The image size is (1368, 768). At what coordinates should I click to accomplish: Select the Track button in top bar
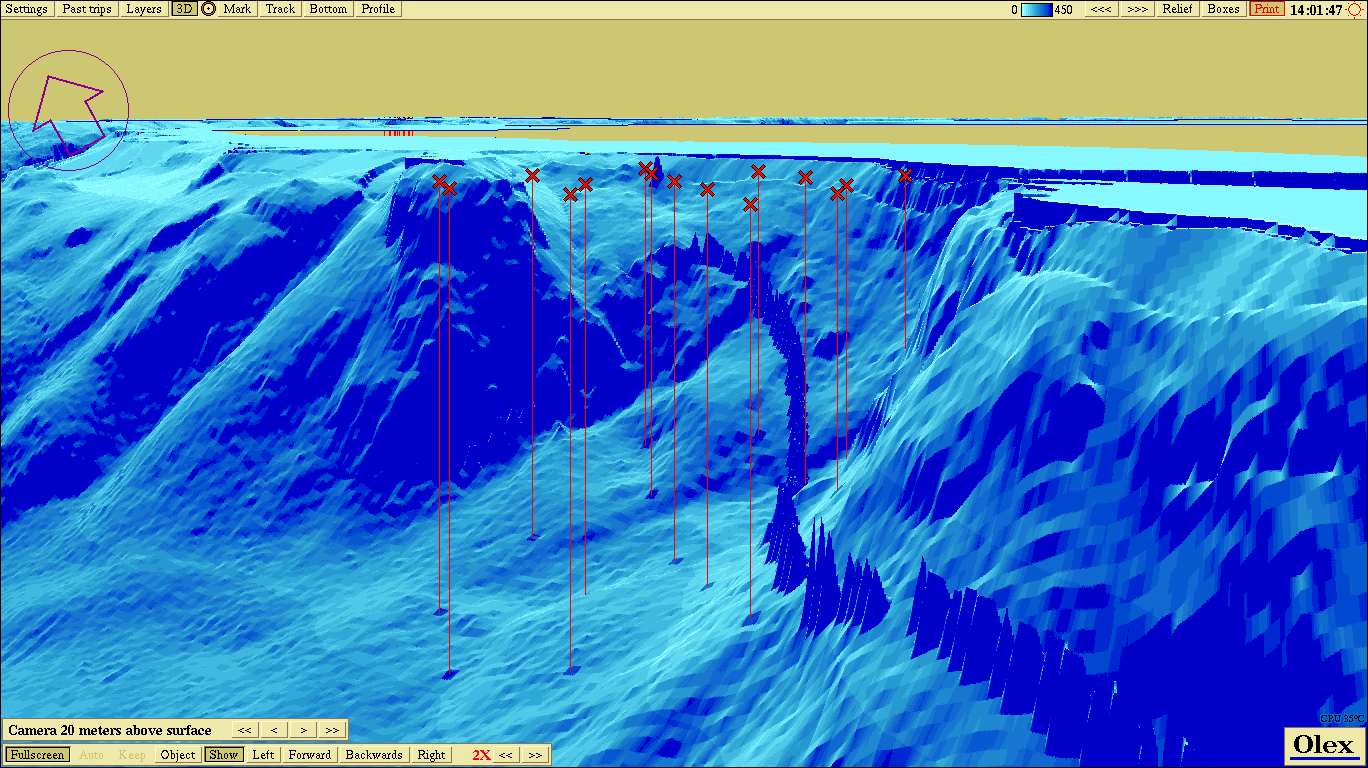click(x=281, y=9)
